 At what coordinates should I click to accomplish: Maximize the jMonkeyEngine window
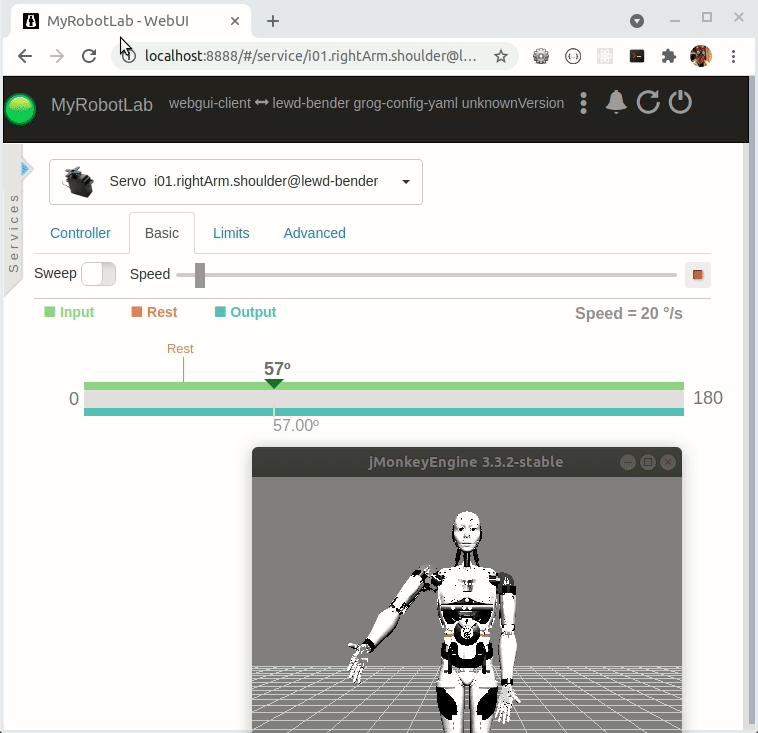(x=648, y=462)
